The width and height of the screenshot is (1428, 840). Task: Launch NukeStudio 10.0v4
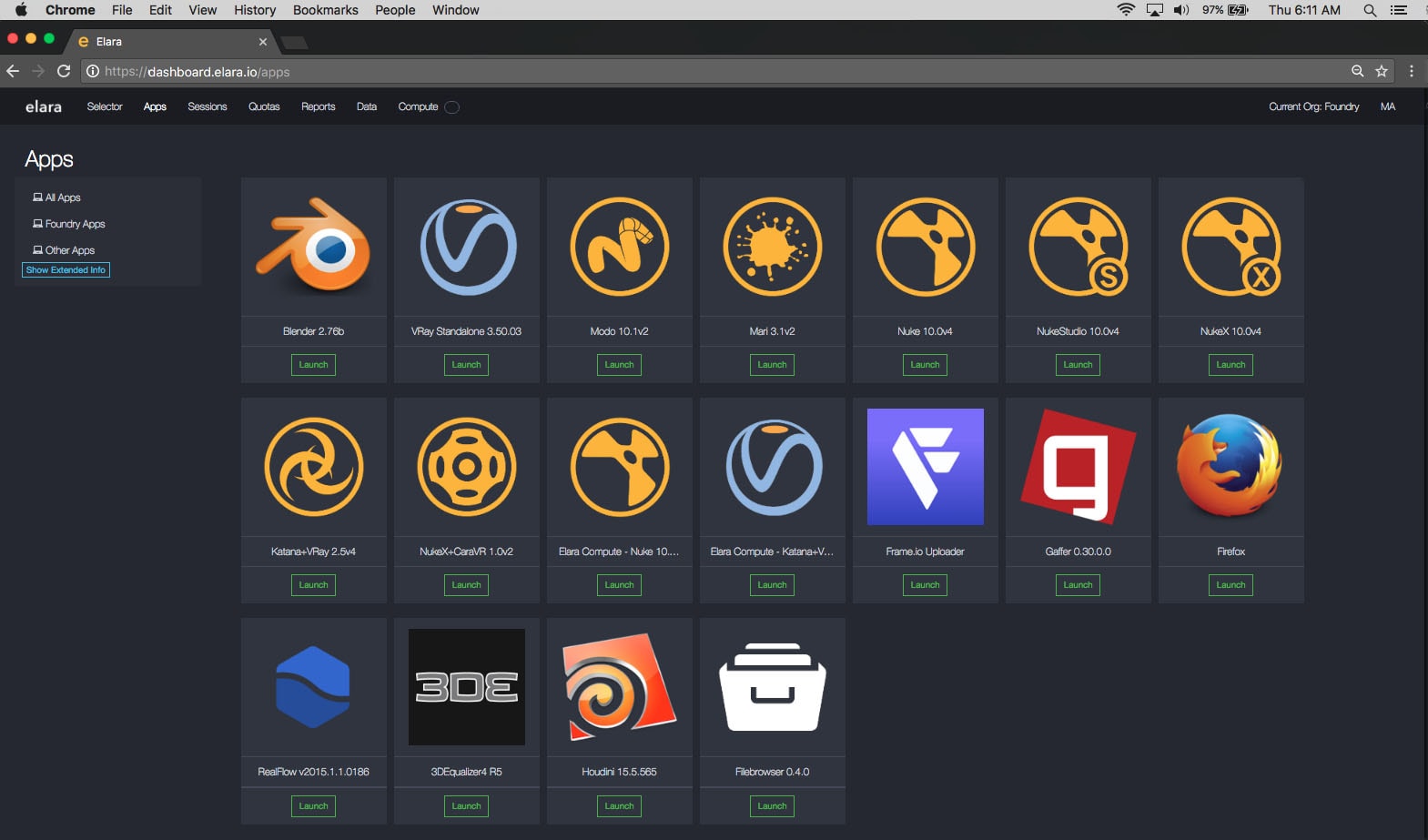(1079, 365)
